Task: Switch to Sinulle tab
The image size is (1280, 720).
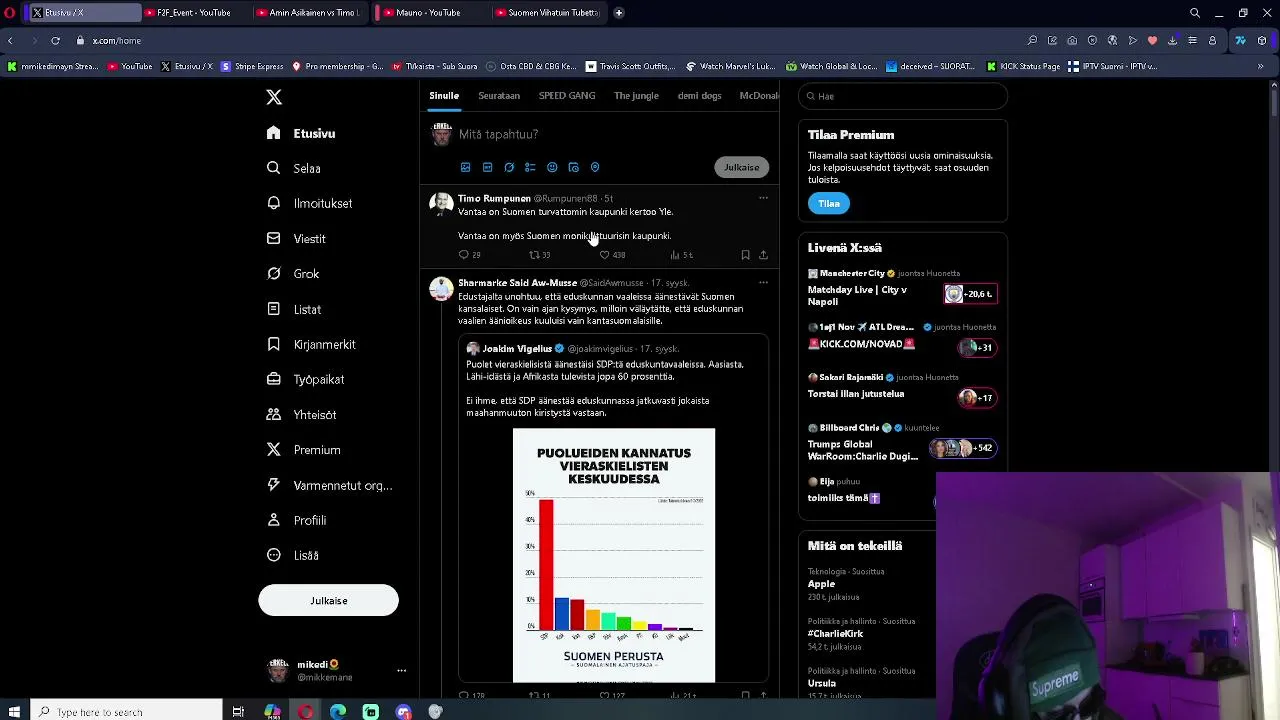Action: click(444, 96)
